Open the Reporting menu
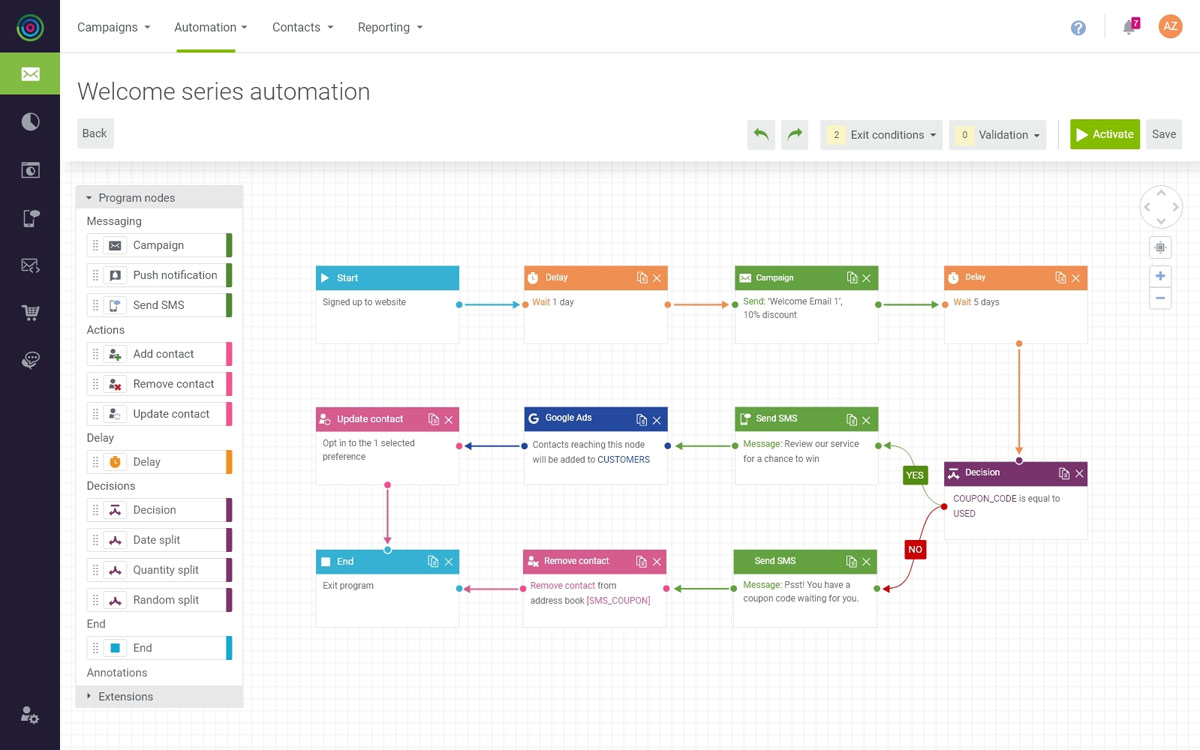This screenshot has height=750, width=1200. click(x=390, y=27)
